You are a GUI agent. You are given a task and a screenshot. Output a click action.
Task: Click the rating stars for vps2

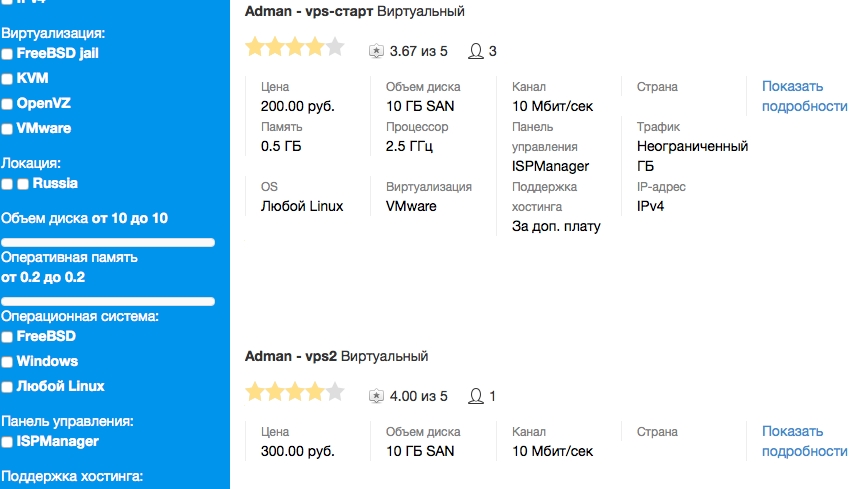click(294, 392)
